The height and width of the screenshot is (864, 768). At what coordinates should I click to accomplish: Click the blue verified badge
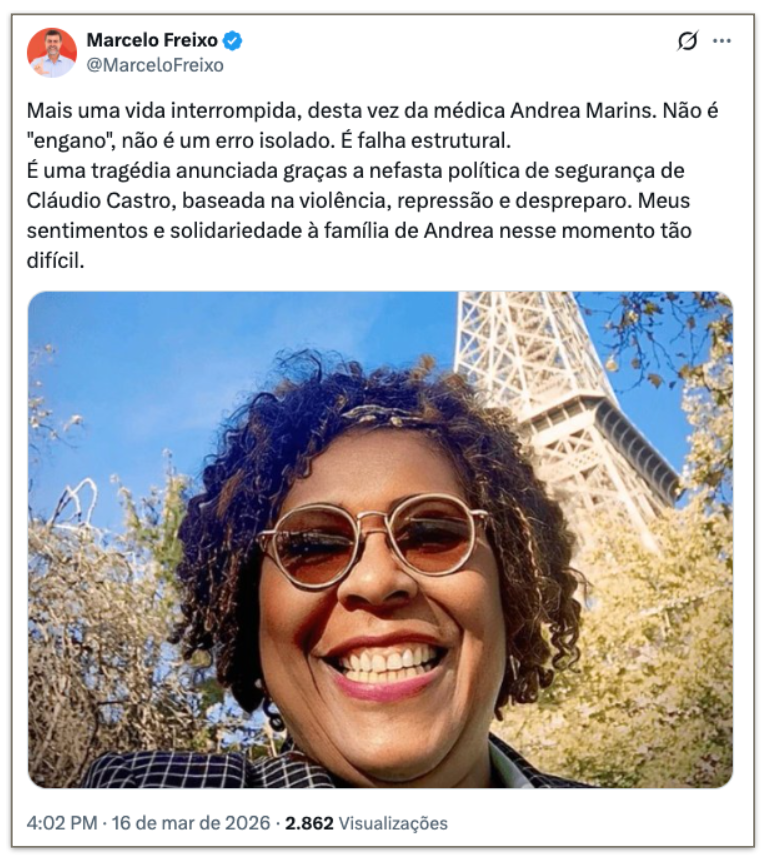[x=232, y=40]
